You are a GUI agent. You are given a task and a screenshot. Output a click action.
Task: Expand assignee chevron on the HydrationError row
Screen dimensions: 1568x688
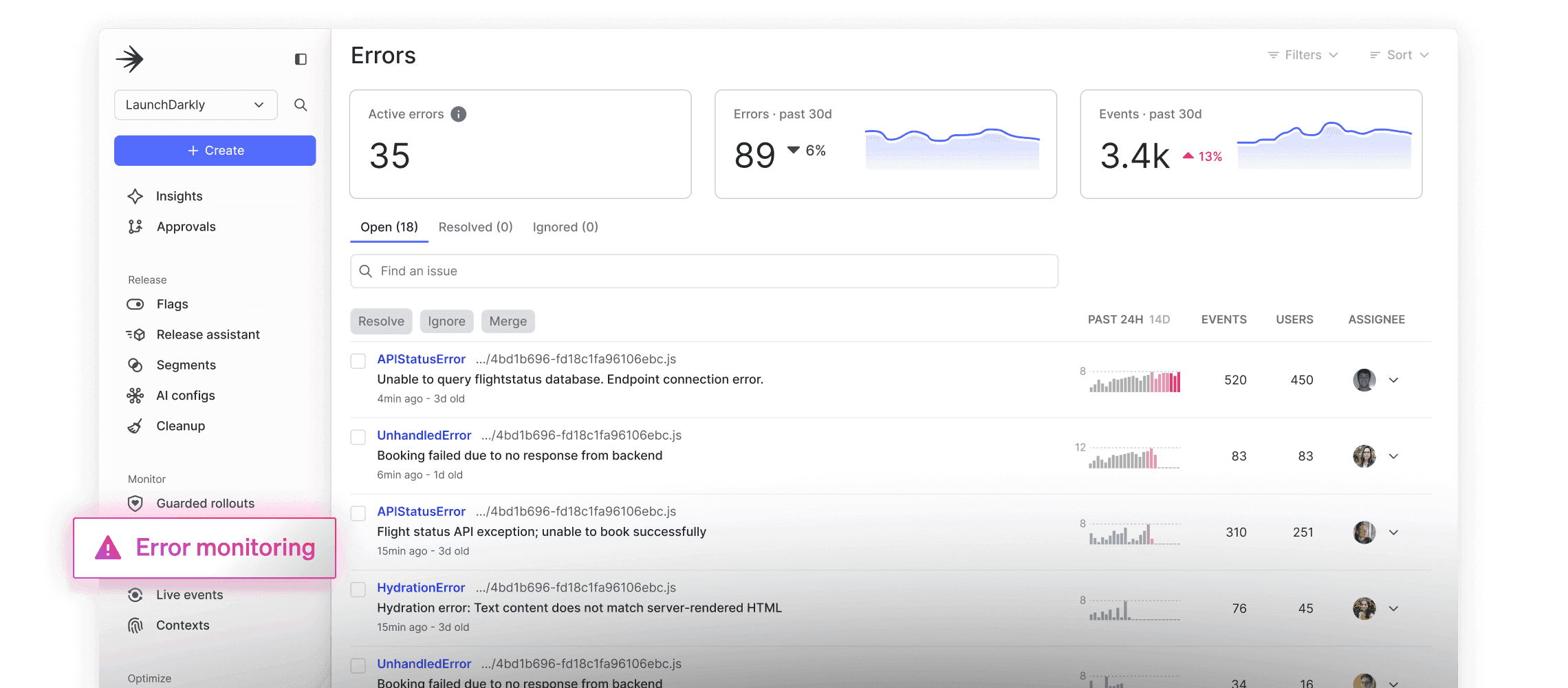pyautogui.click(x=1393, y=609)
